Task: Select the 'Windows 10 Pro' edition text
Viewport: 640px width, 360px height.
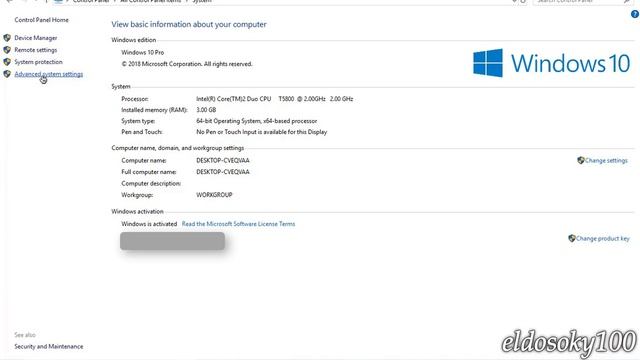Action: (142, 52)
